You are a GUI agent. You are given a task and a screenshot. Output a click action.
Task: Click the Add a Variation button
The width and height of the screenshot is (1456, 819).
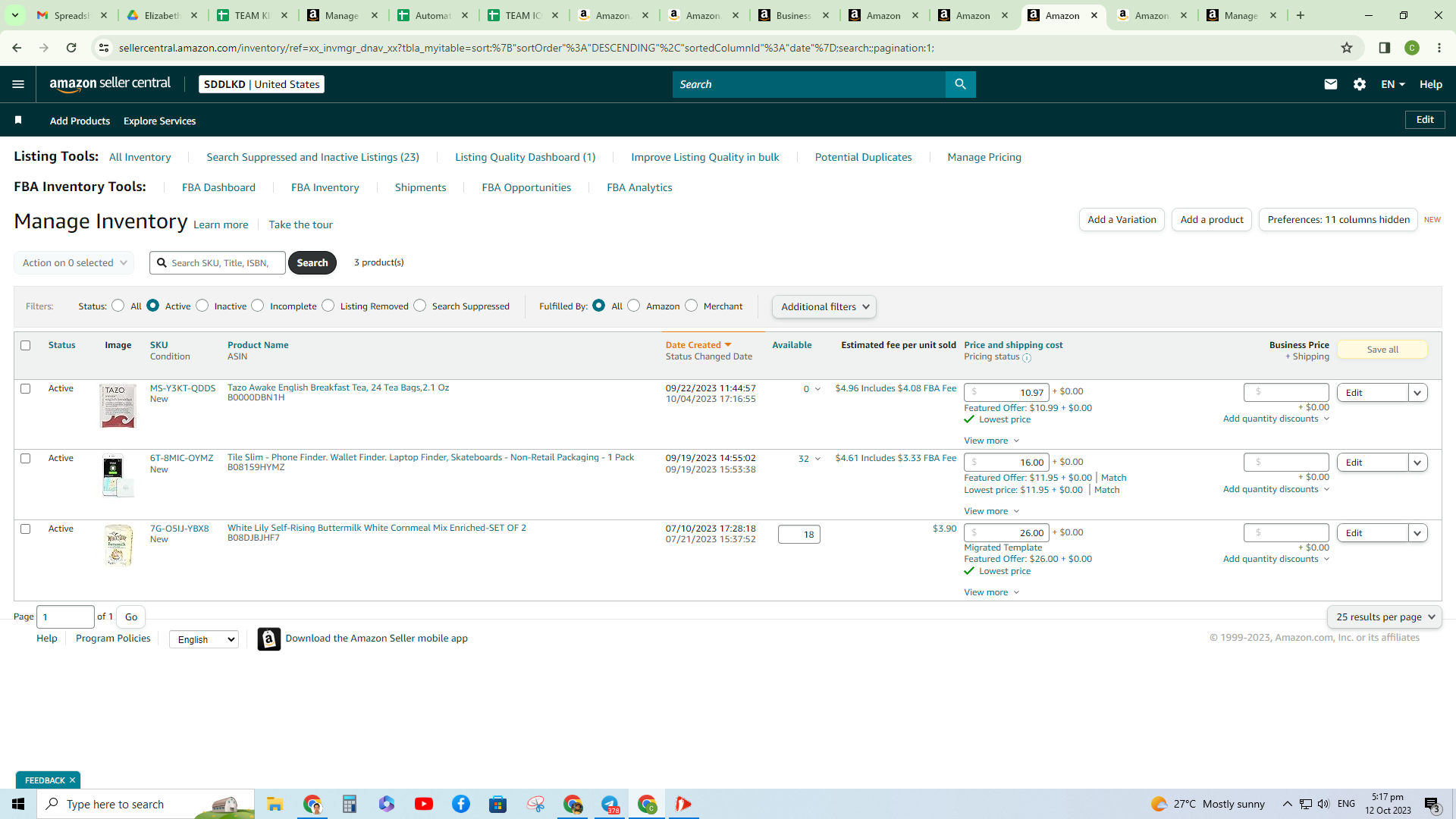click(1122, 220)
